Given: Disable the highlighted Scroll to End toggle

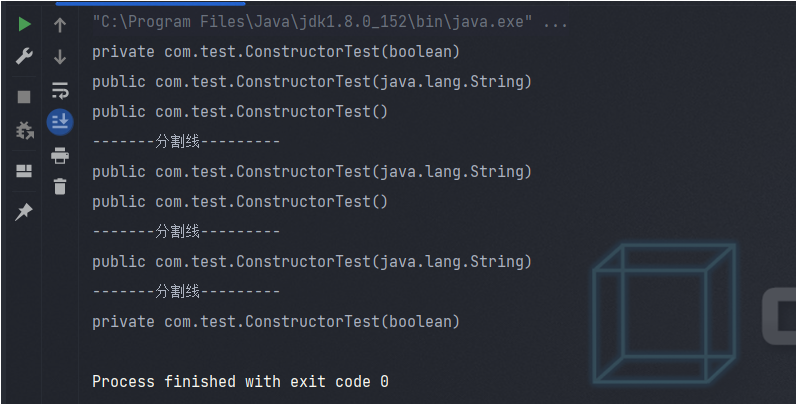Looking at the screenshot, I should click(x=60, y=123).
